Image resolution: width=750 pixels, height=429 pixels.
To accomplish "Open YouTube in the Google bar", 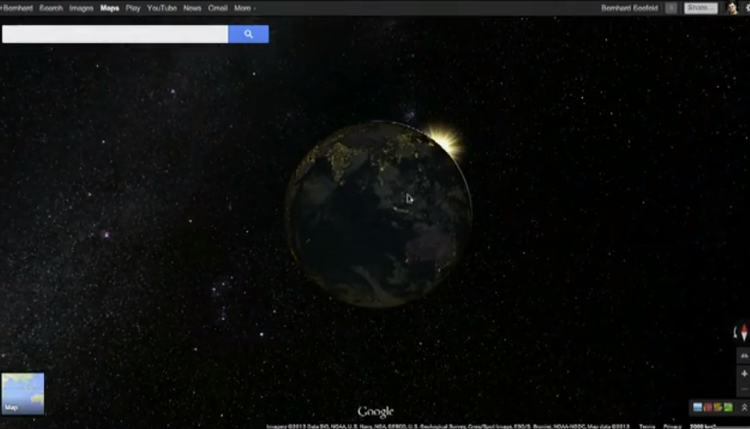I will 162,8.
